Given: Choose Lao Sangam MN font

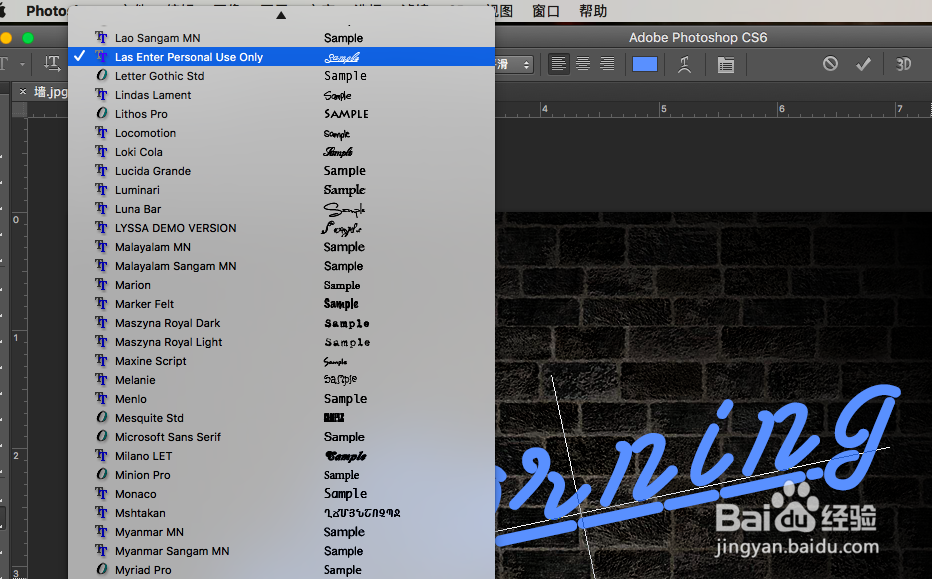Looking at the screenshot, I should (282, 38).
